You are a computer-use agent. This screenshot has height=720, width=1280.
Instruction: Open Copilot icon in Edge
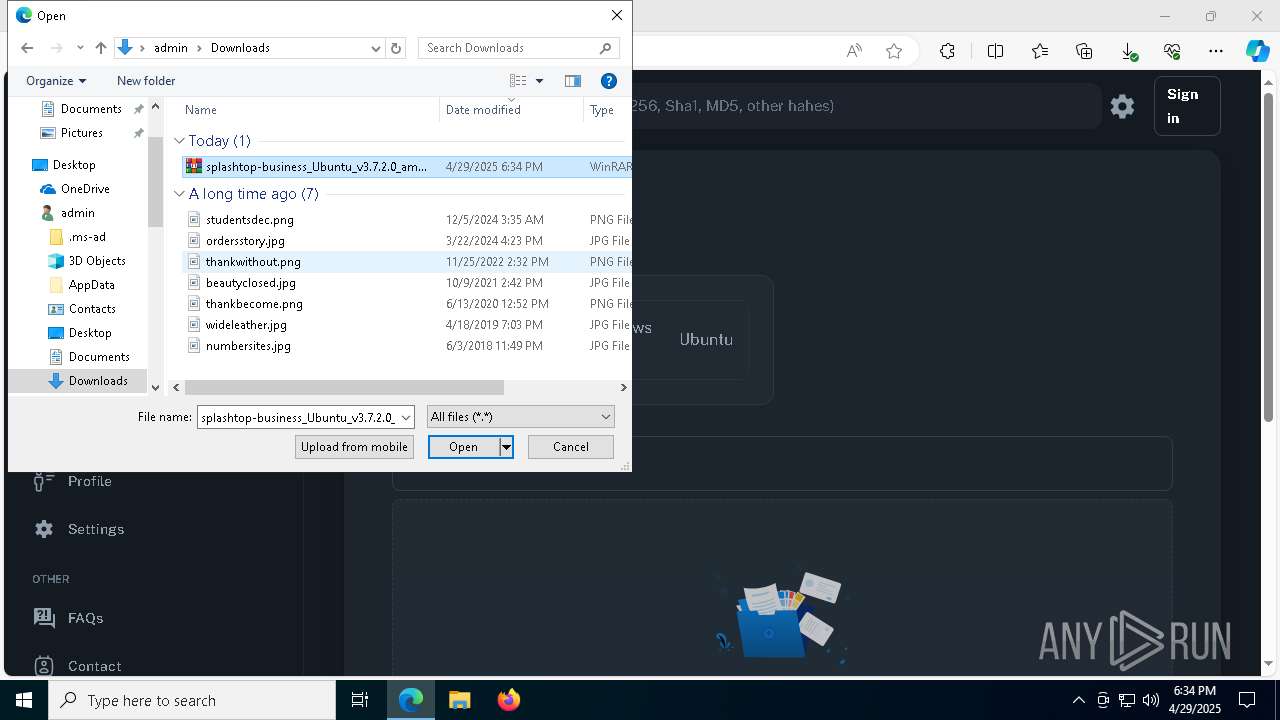1257,51
